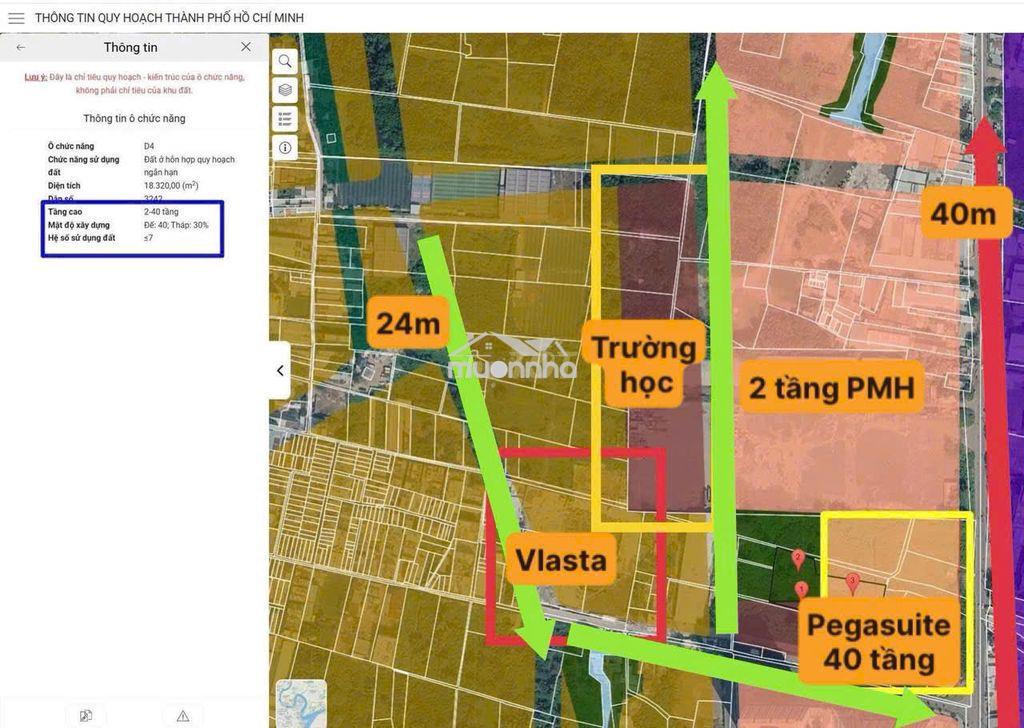Open the map layers control
The height and width of the screenshot is (728, 1024).
(285, 90)
